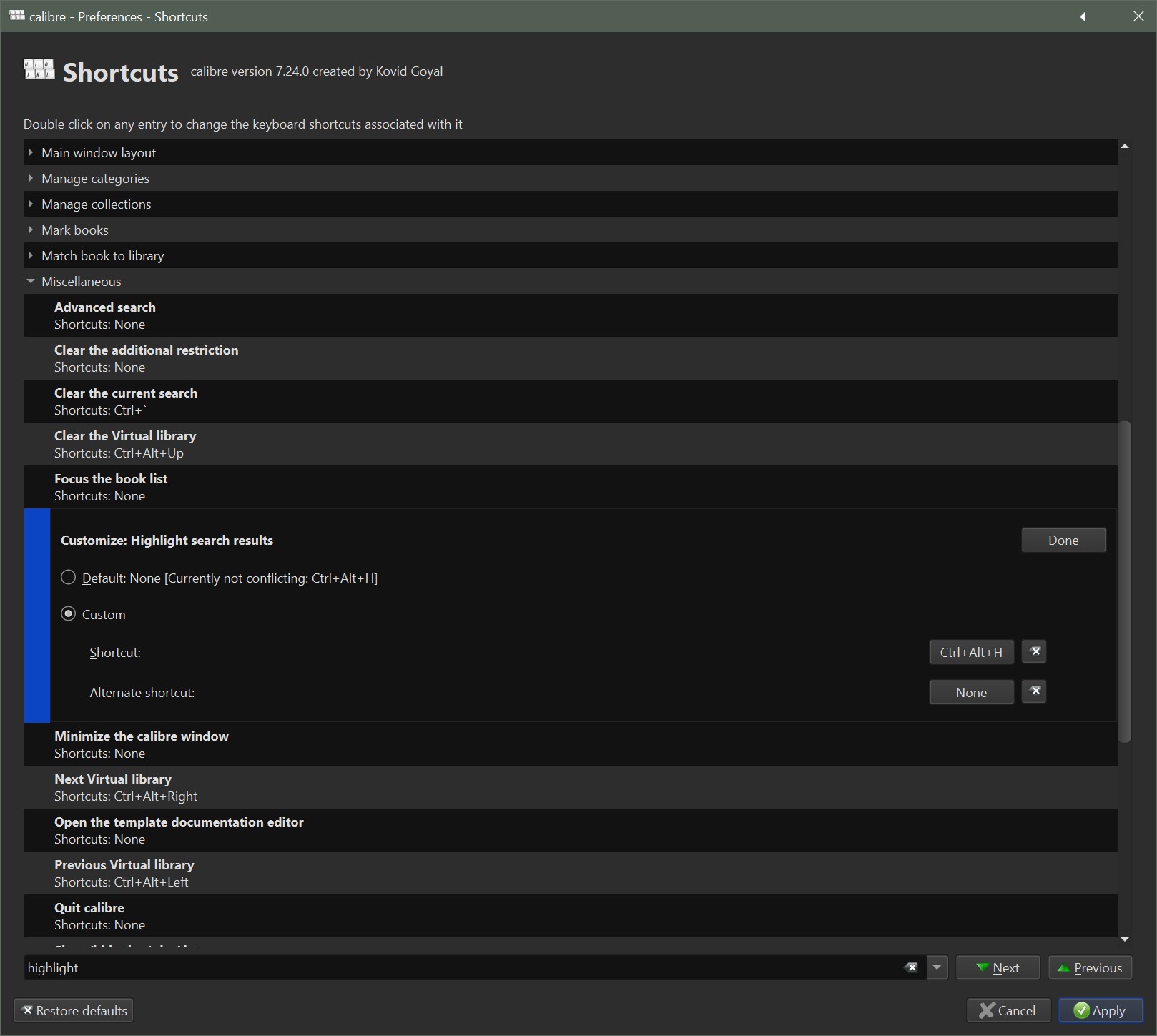The width and height of the screenshot is (1157, 1036).
Task: Click the vertical scrollbar thumb
Action: (1124, 581)
